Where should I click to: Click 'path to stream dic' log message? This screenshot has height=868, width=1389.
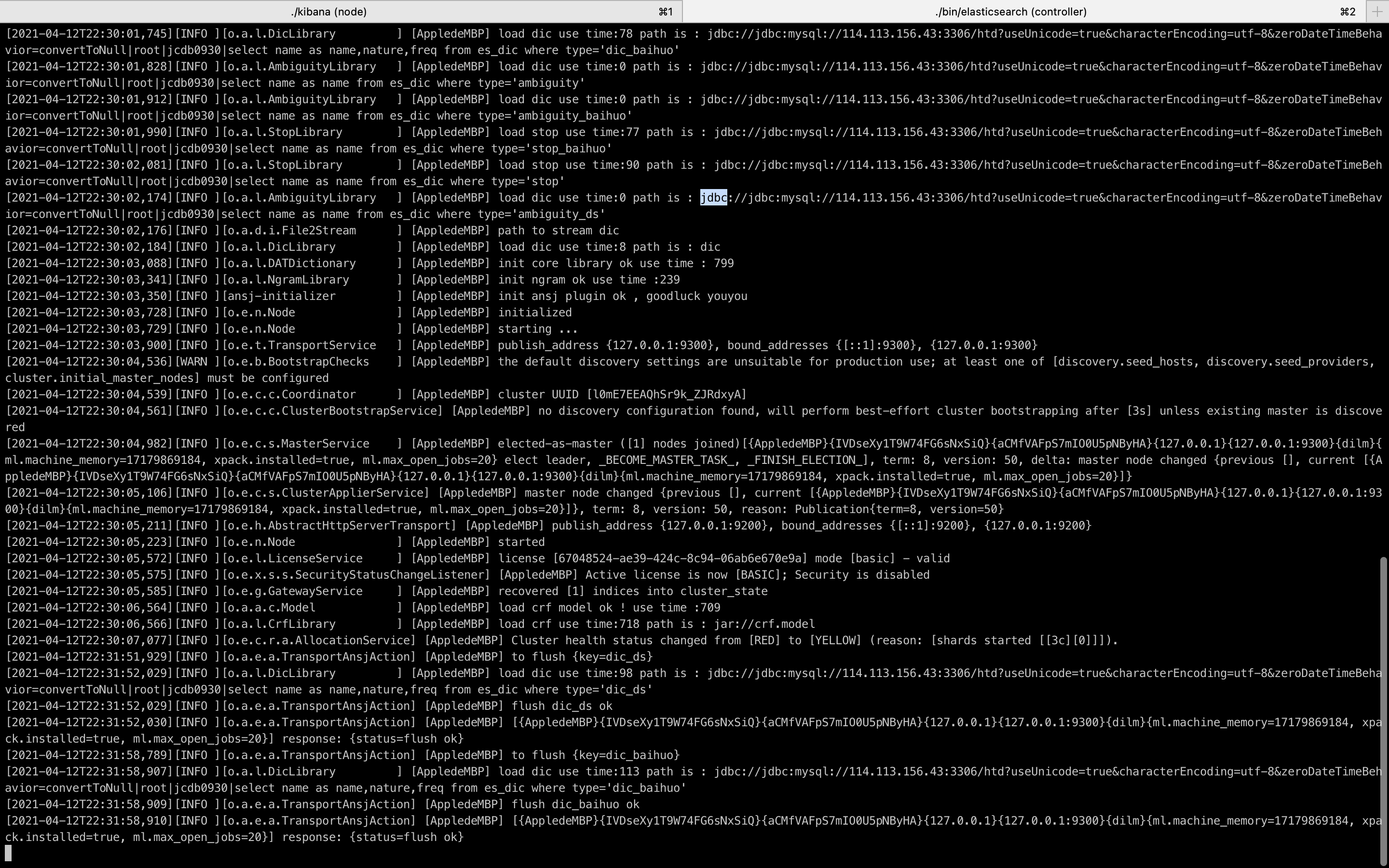[558, 231]
